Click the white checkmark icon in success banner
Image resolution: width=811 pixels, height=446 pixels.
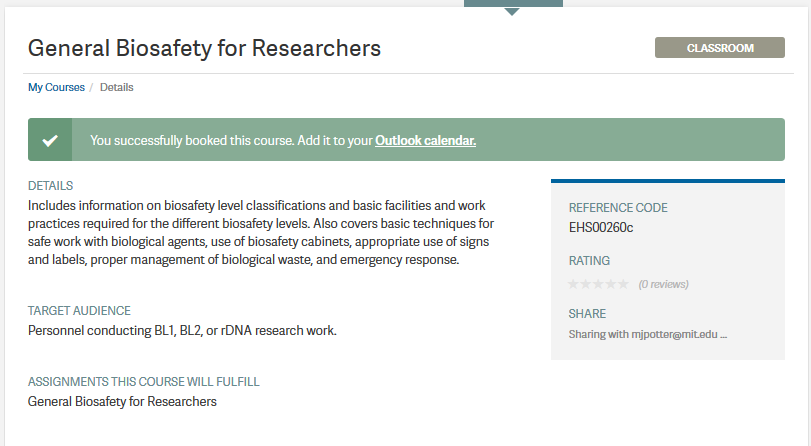(x=50, y=140)
